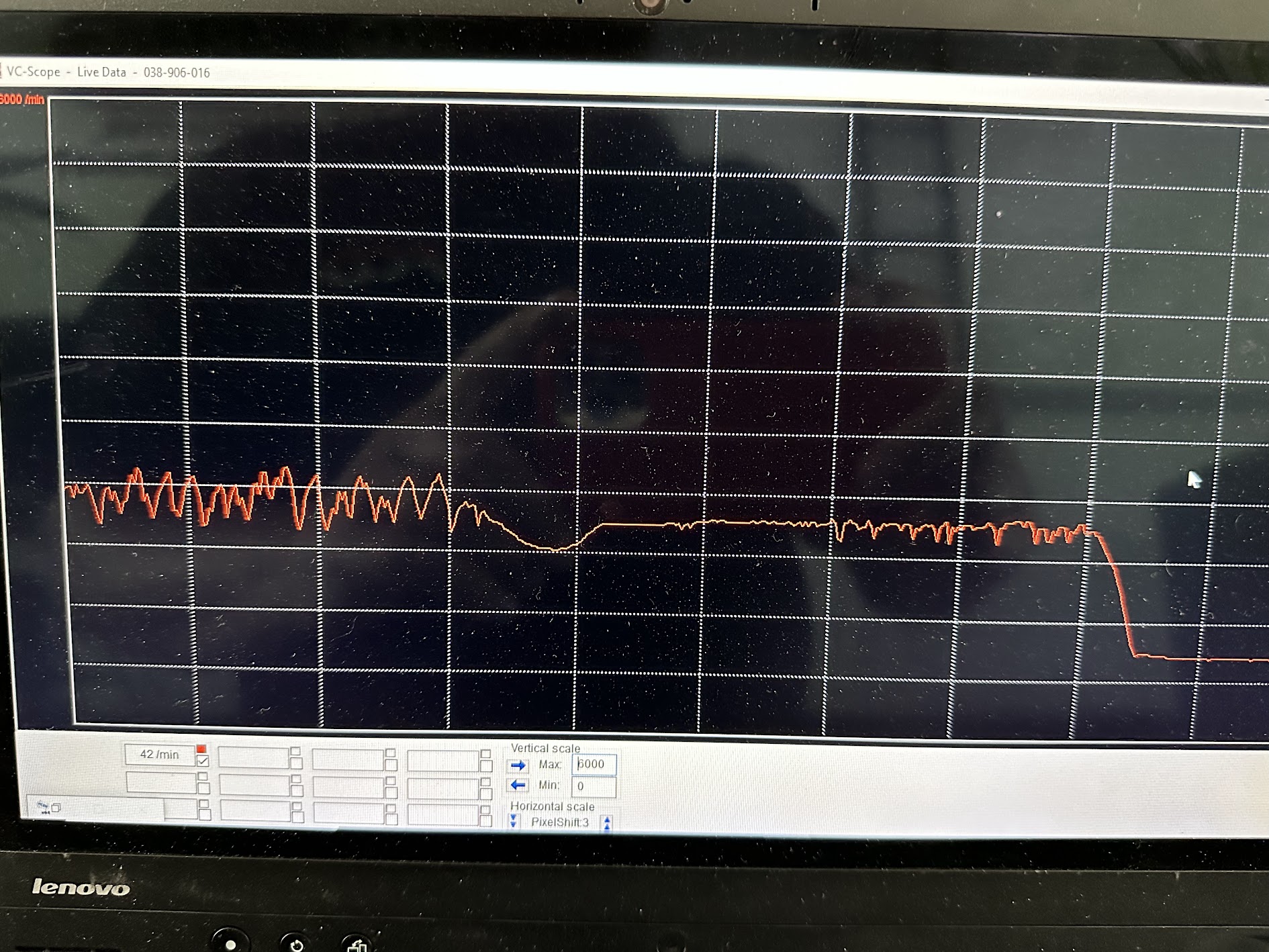Click the Max field showing 6000

[594, 764]
